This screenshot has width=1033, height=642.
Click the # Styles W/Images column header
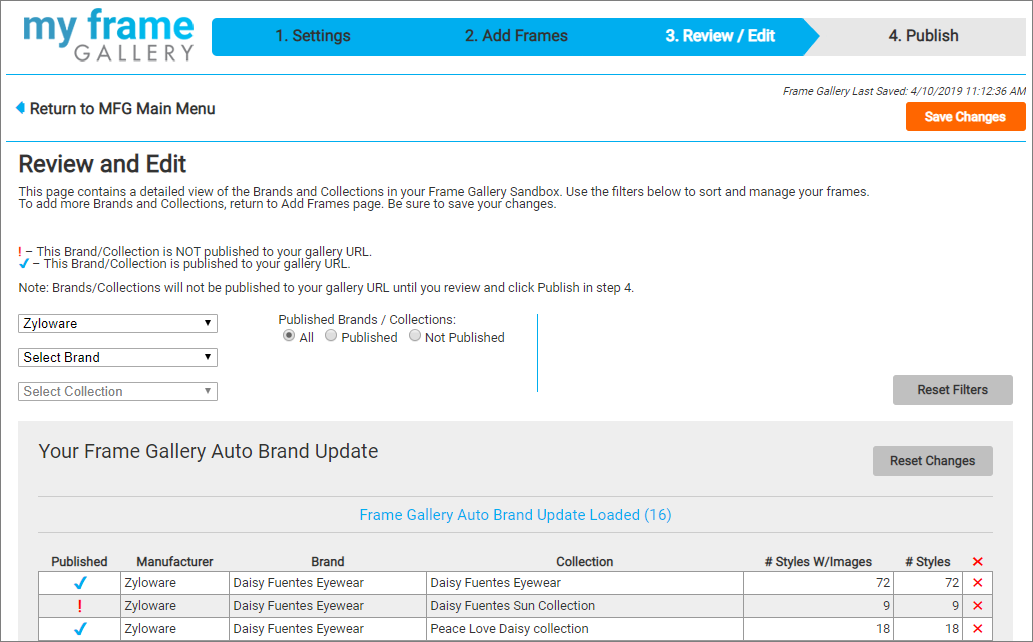[x=818, y=562]
